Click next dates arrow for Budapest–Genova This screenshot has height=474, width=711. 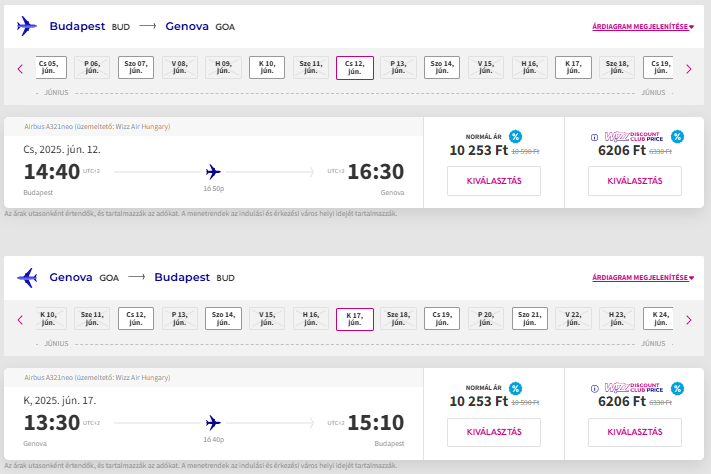tap(689, 69)
